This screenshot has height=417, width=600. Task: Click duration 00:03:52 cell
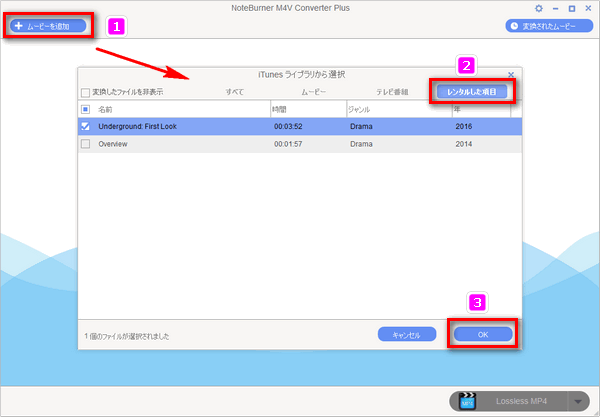coord(288,126)
